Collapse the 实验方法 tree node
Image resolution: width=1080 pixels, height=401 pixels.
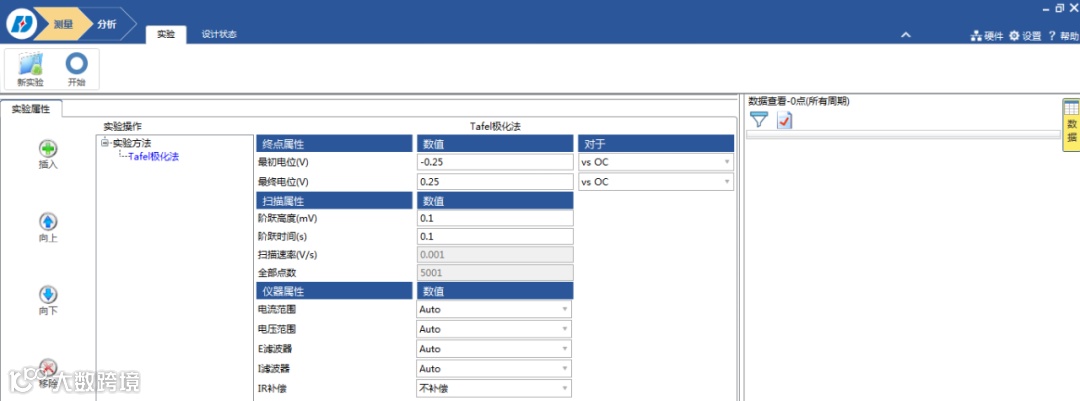tap(105, 143)
